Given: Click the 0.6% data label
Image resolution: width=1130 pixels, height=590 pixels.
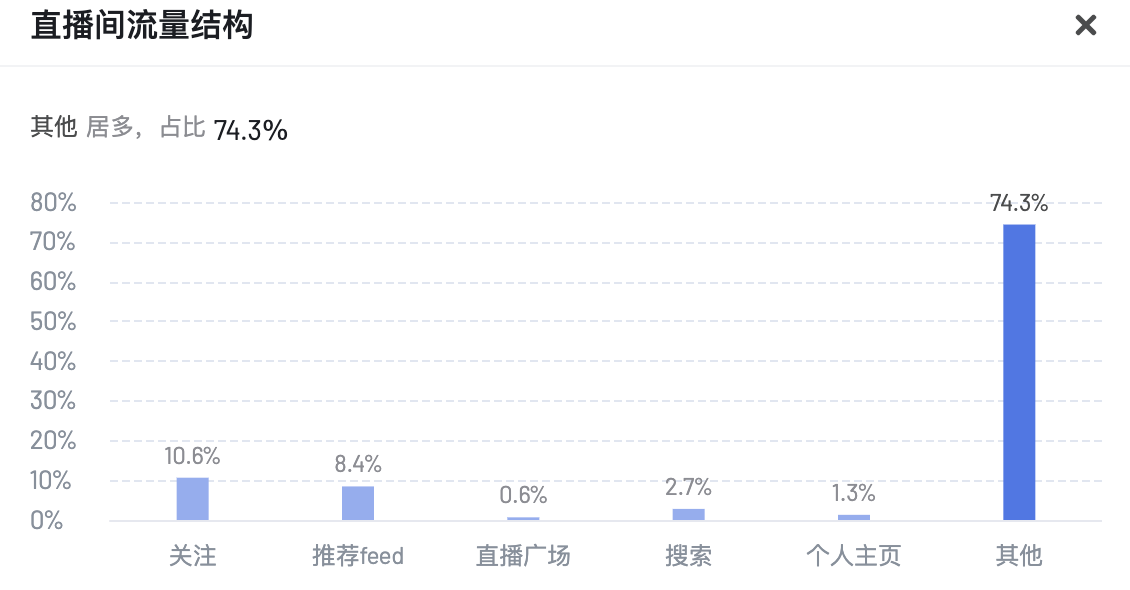Looking at the screenshot, I should 523,496.
